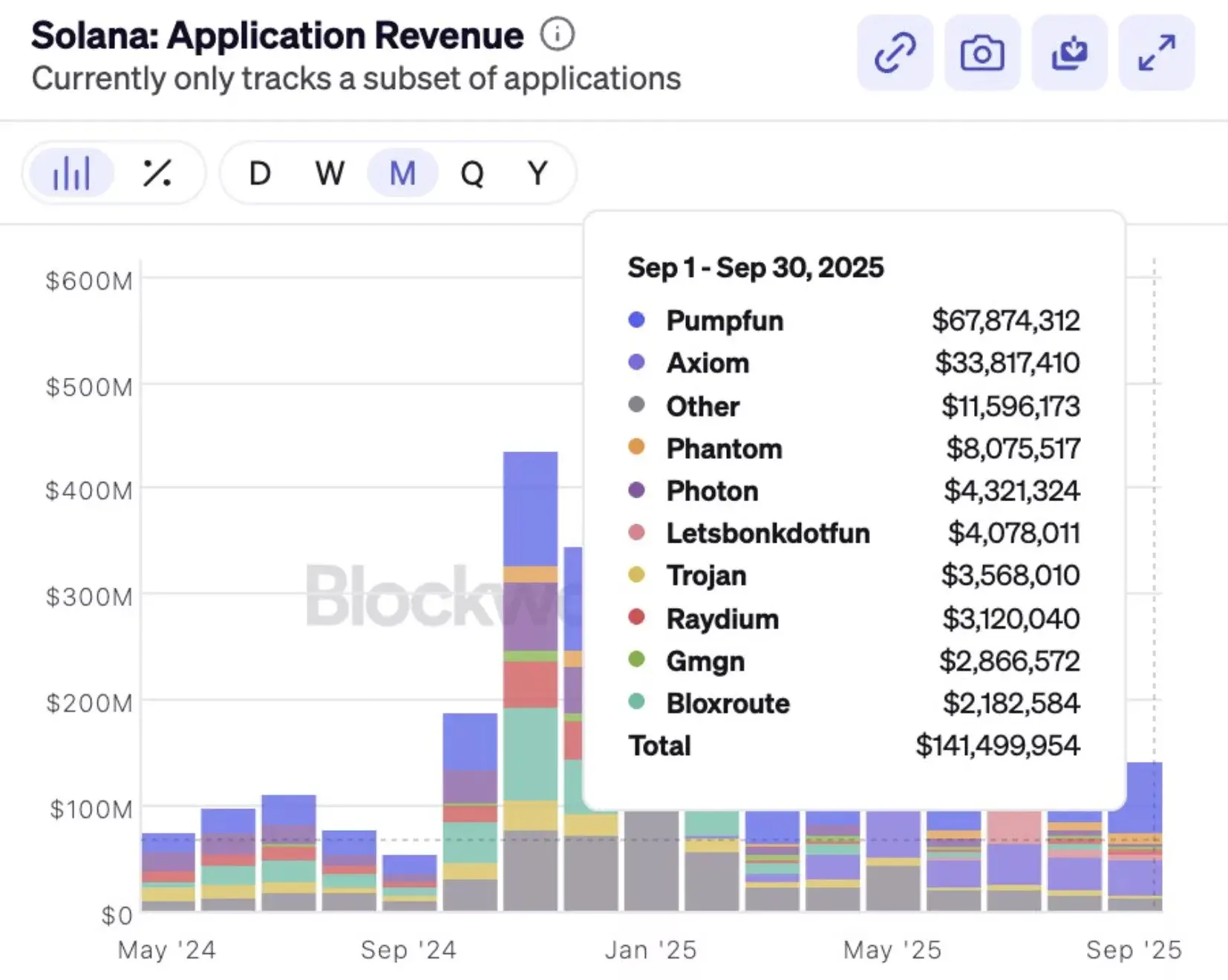The width and height of the screenshot is (1228, 980).
Task: Select the weekly (W) interval
Action: 330,174
